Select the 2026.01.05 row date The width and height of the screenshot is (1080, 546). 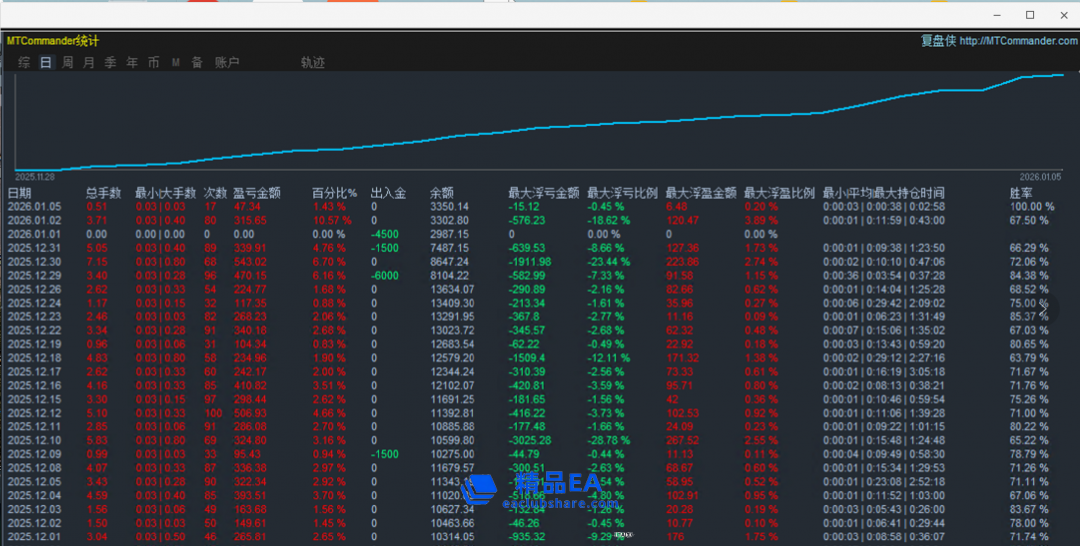click(34, 207)
